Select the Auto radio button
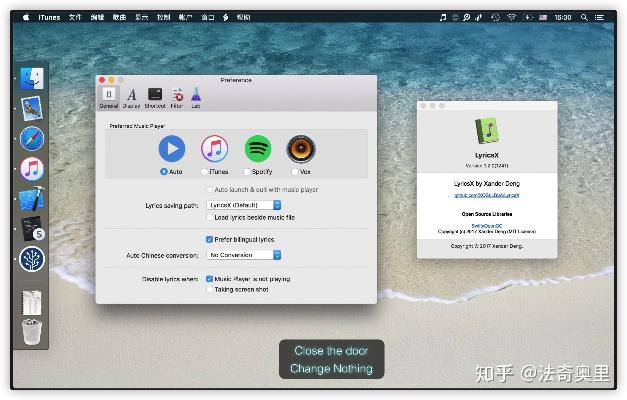The image size is (627, 400). (164, 171)
